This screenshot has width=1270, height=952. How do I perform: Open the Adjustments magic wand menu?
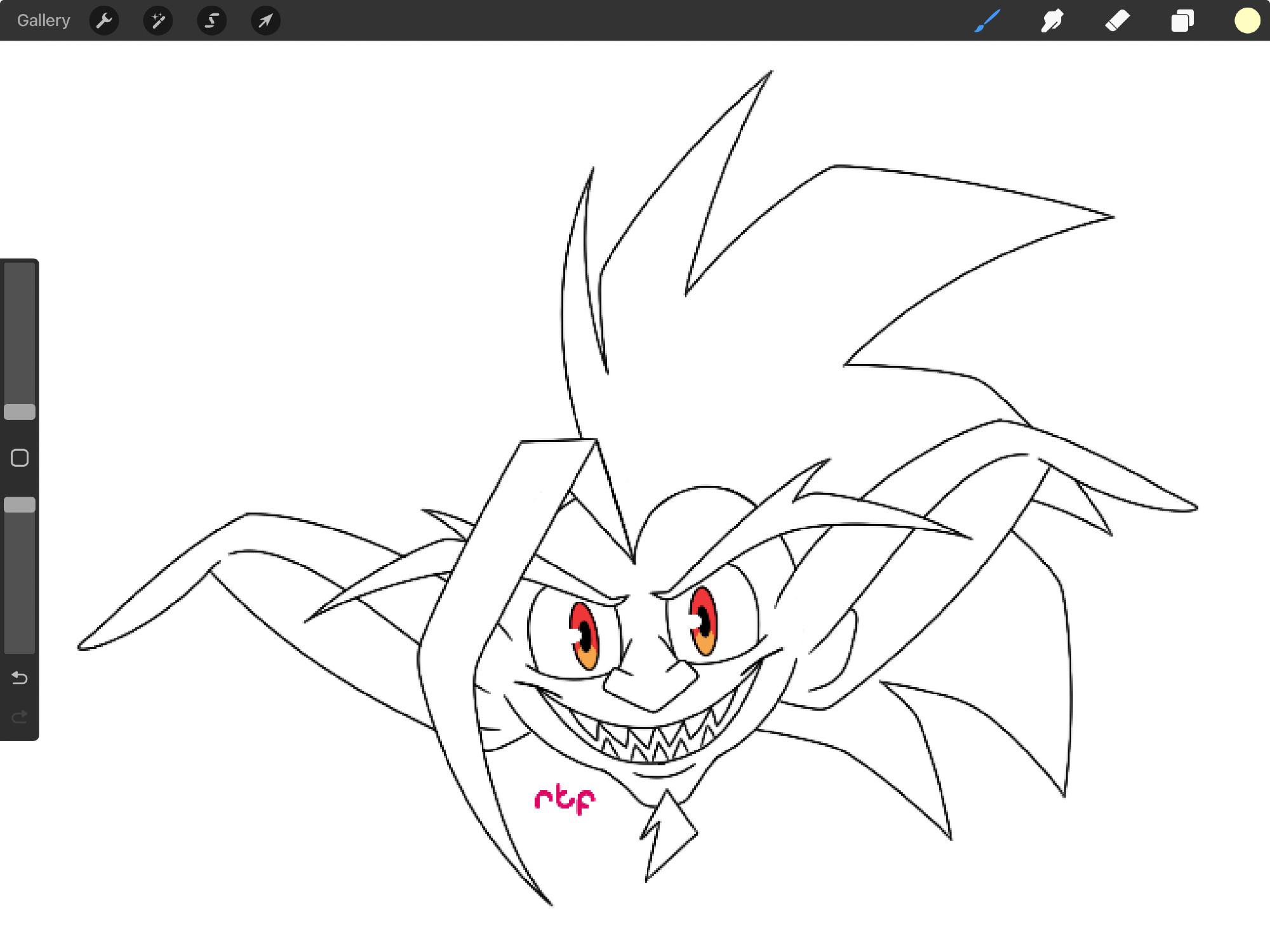[x=158, y=20]
